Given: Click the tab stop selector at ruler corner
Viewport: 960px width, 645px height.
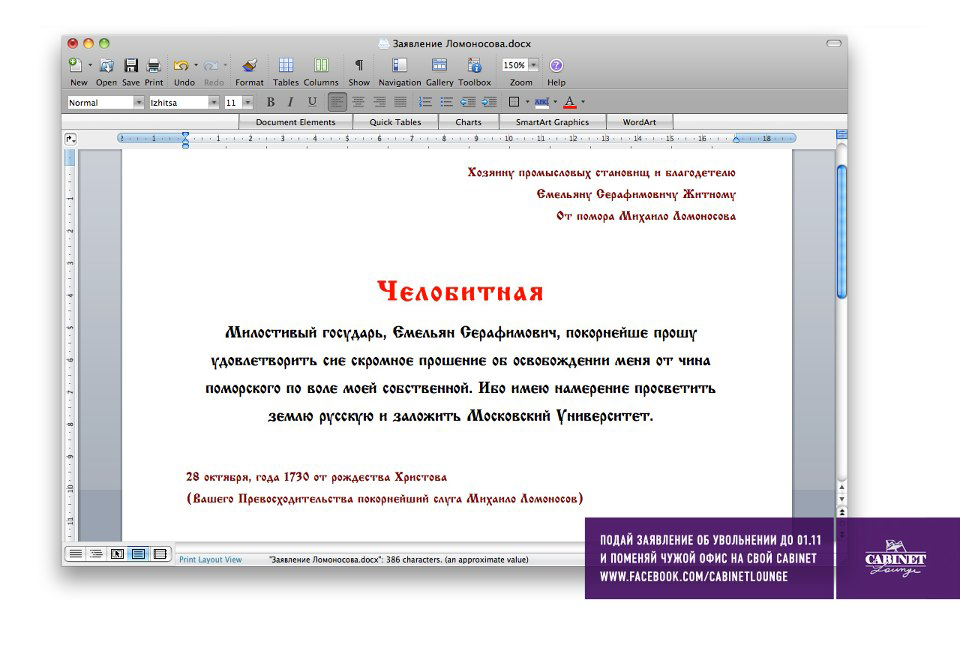Looking at the screenshot, I should click(71, 139).
